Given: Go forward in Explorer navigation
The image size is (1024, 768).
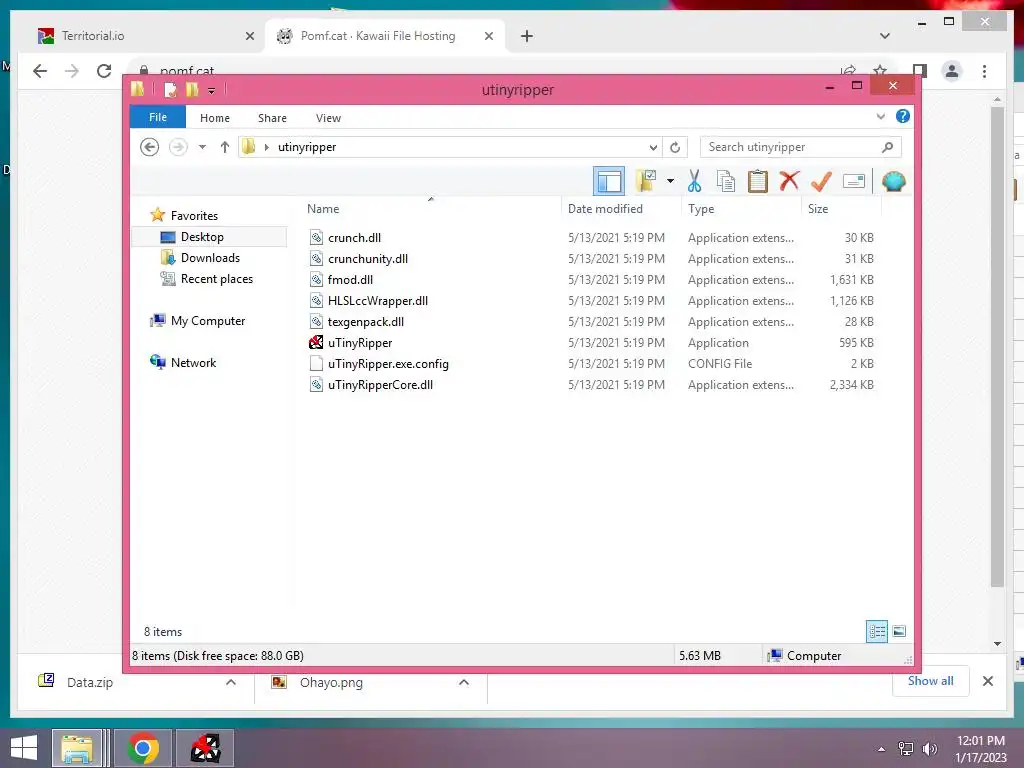Looking at the screenshot, I should click(x=178, y=147).
